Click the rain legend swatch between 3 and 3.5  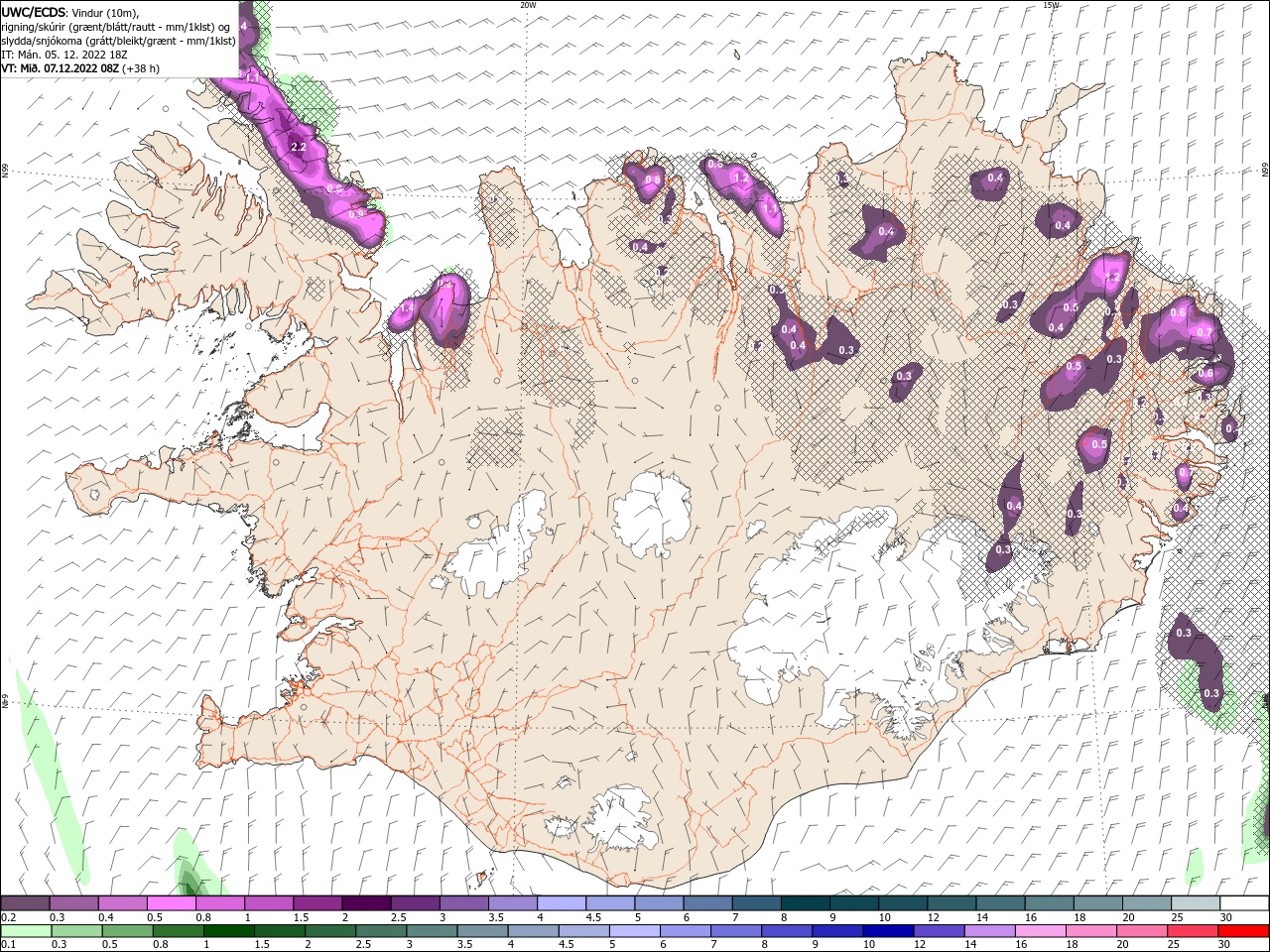click(x=432, y=931)
